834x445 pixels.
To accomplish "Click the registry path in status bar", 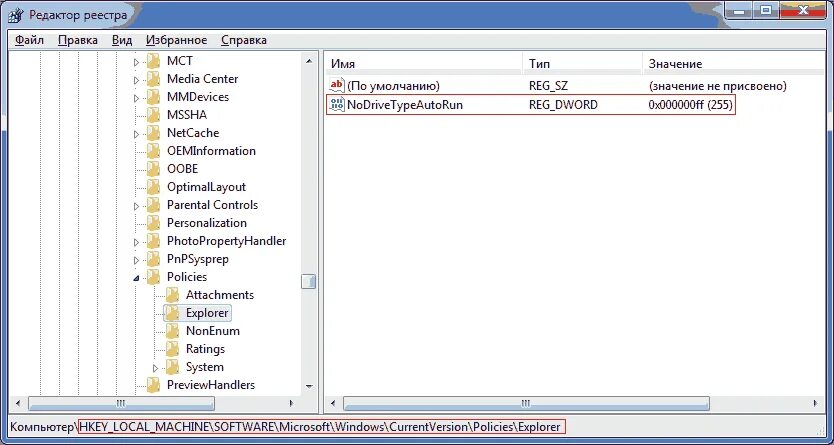I will [x=321, y=427].
